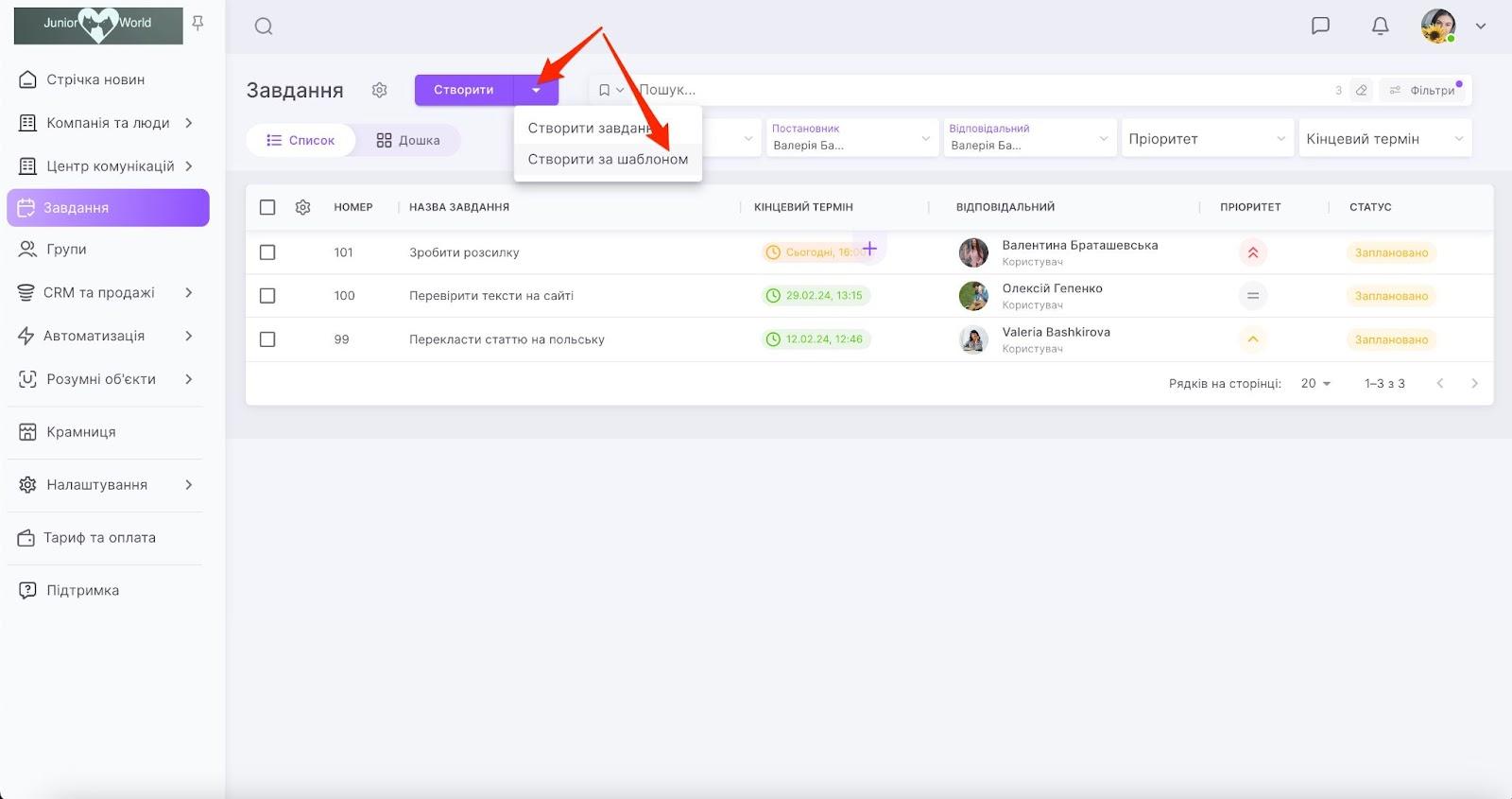Click the Стрічка новин home icon
The image size is (1512, 799).
coord(27,79)
